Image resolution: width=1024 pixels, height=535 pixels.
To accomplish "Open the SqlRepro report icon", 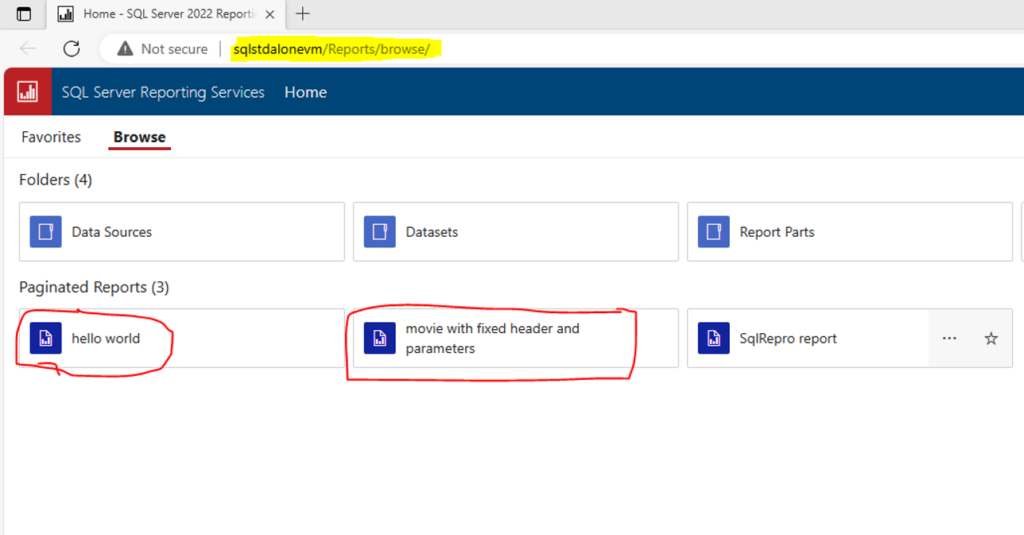I will coord(714,338).
